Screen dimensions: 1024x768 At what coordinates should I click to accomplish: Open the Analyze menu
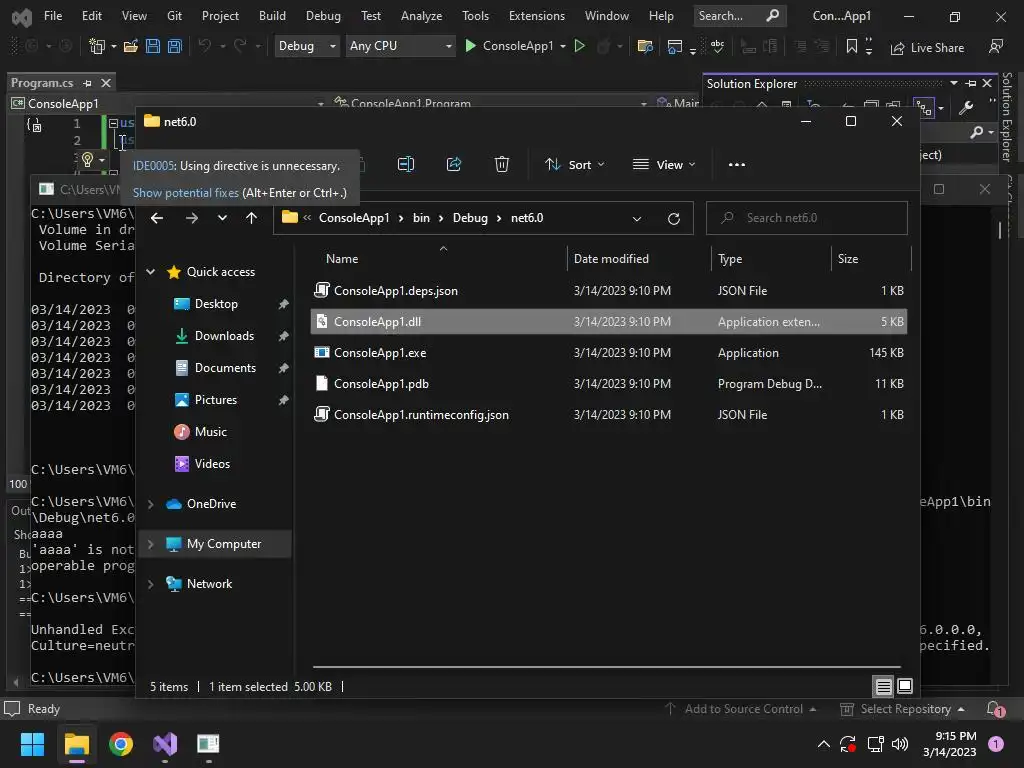(421, 16)
